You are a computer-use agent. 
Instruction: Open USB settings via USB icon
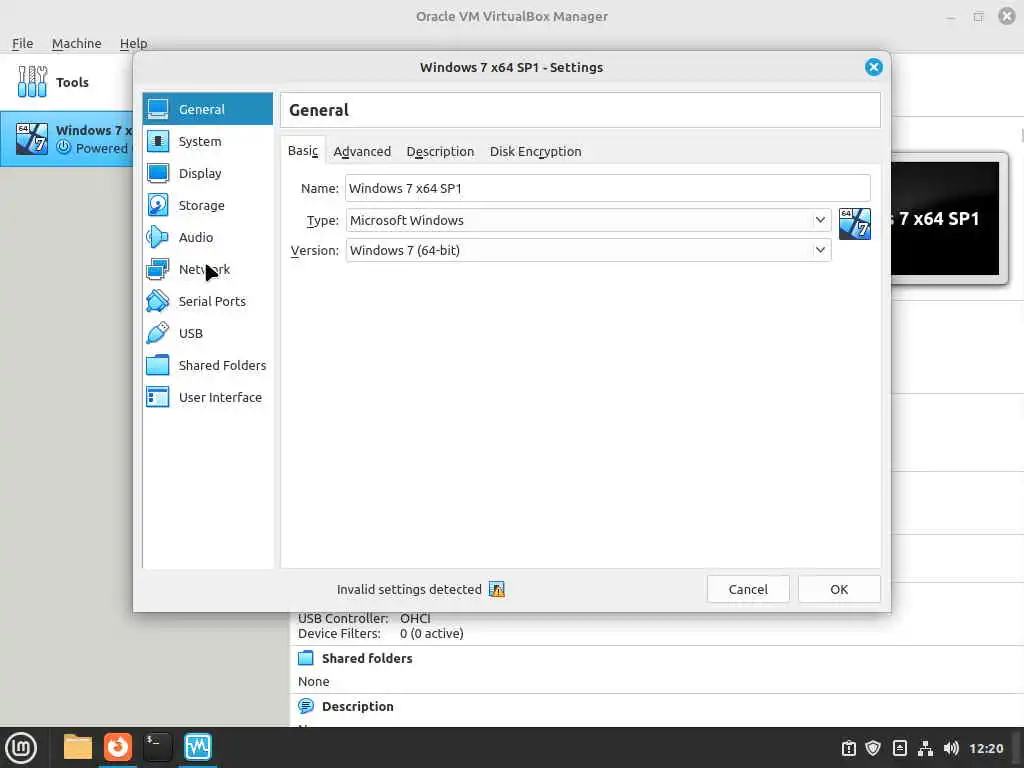click(x=157, y=333)
